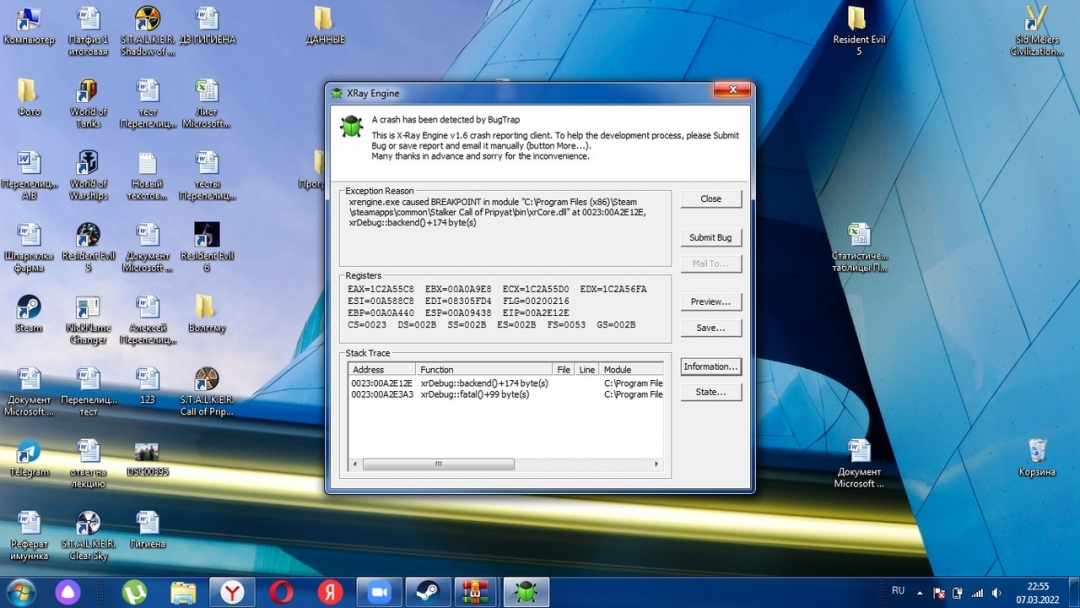1080x608 pixels.
Task: Open the Патфиз 1 итоговая document
Action: [88, 31]
